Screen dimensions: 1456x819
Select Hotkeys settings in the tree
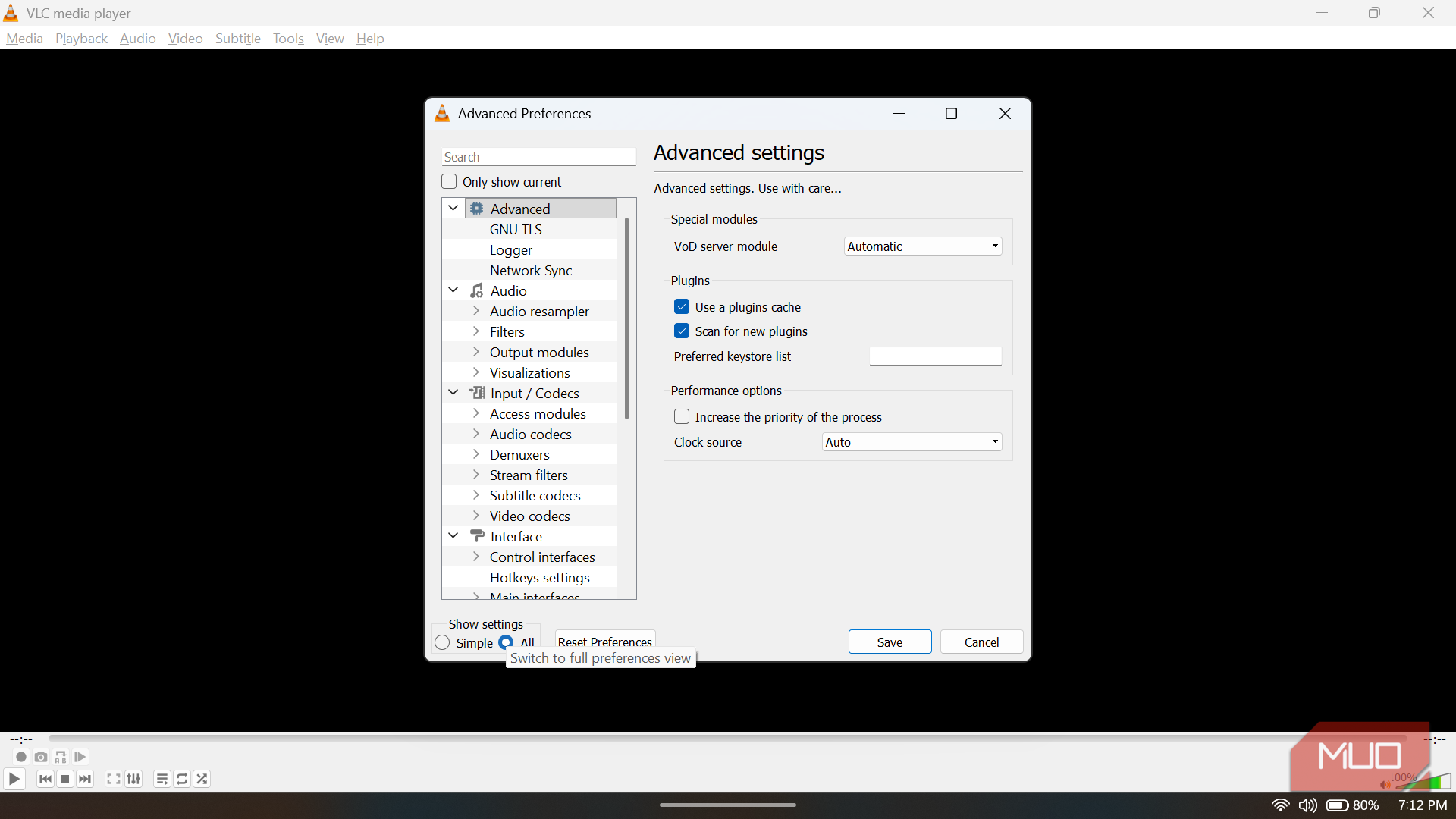pyautogui.click(x=540, y=578)
